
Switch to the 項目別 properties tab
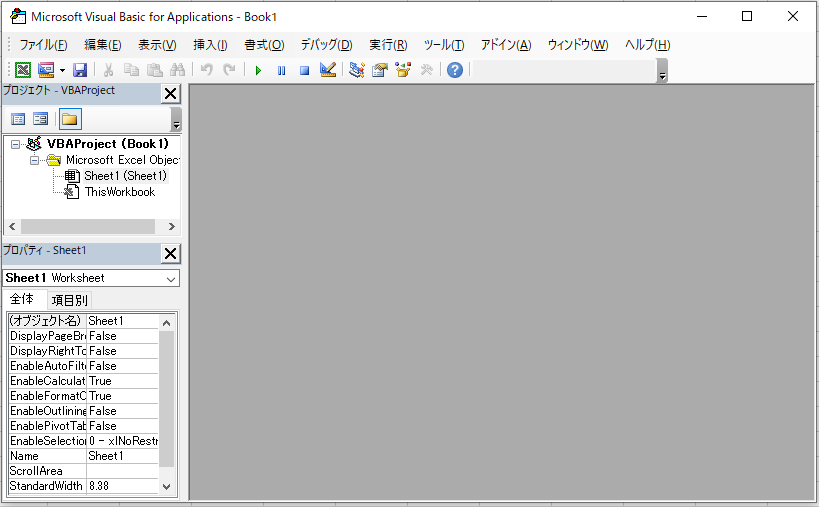click(x=69, y=300)
